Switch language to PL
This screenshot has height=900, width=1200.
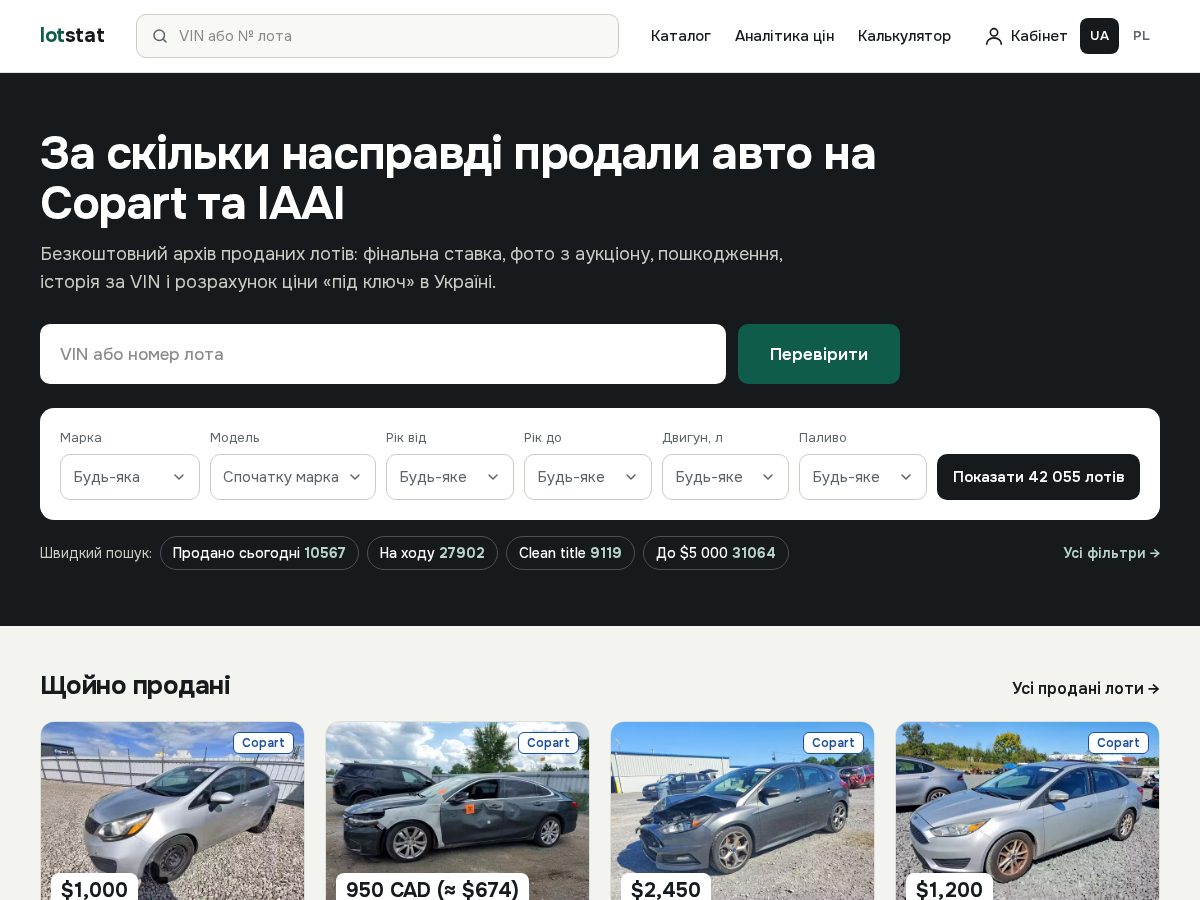point(1141,36)
